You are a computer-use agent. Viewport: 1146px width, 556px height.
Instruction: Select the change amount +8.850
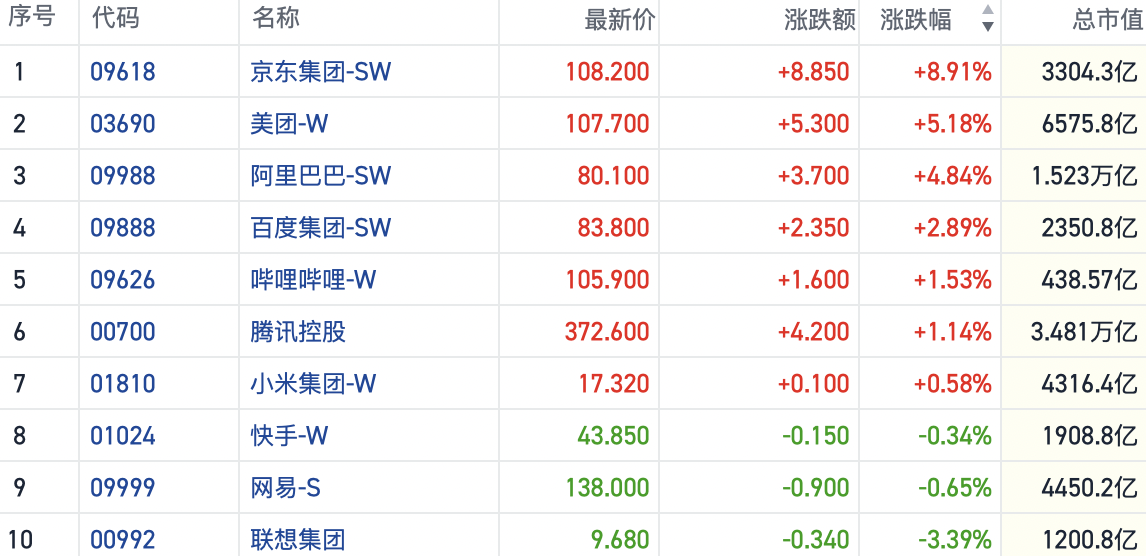[x=813, y=72]
